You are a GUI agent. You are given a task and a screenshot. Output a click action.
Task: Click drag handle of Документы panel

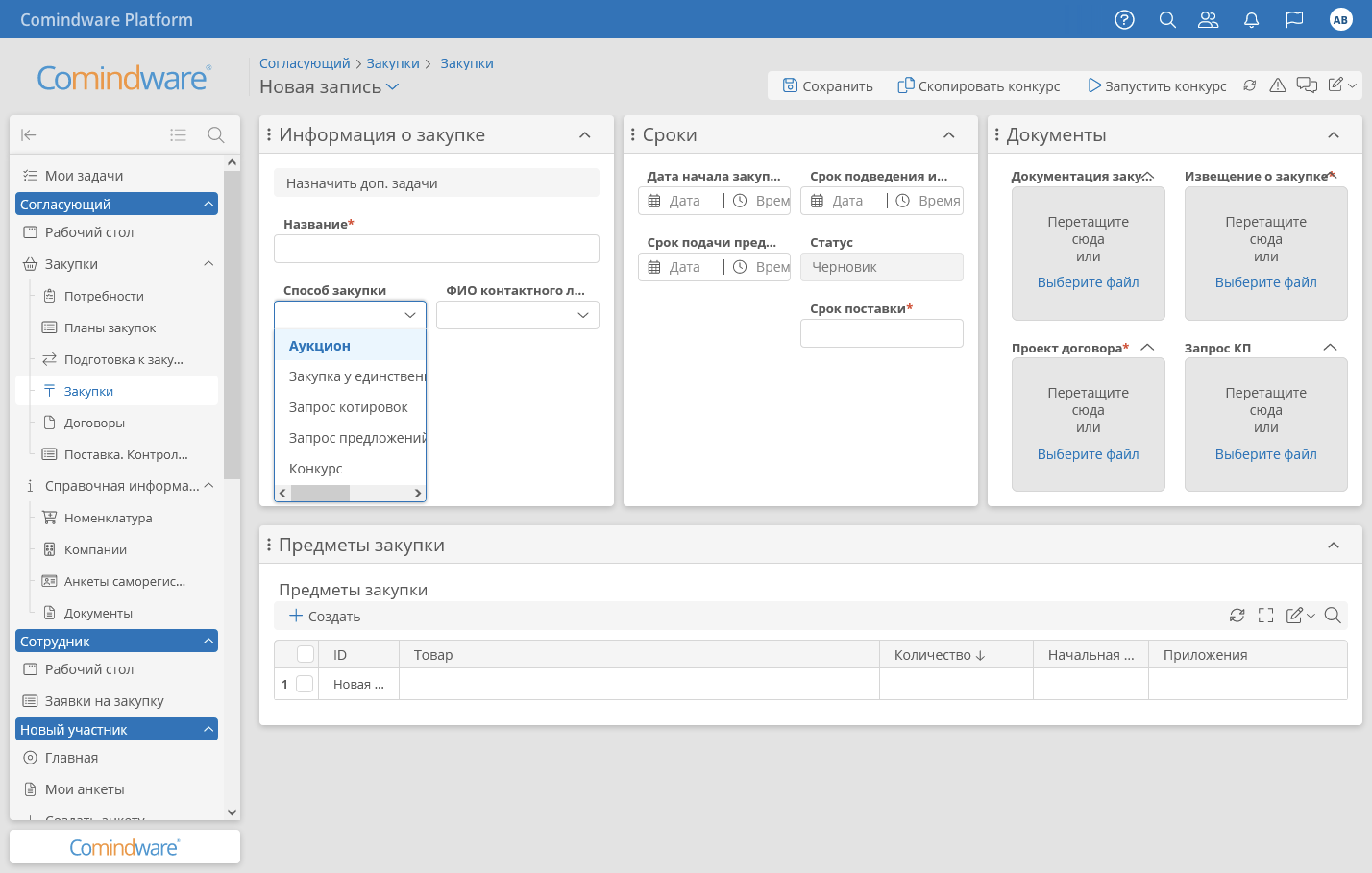996,135
